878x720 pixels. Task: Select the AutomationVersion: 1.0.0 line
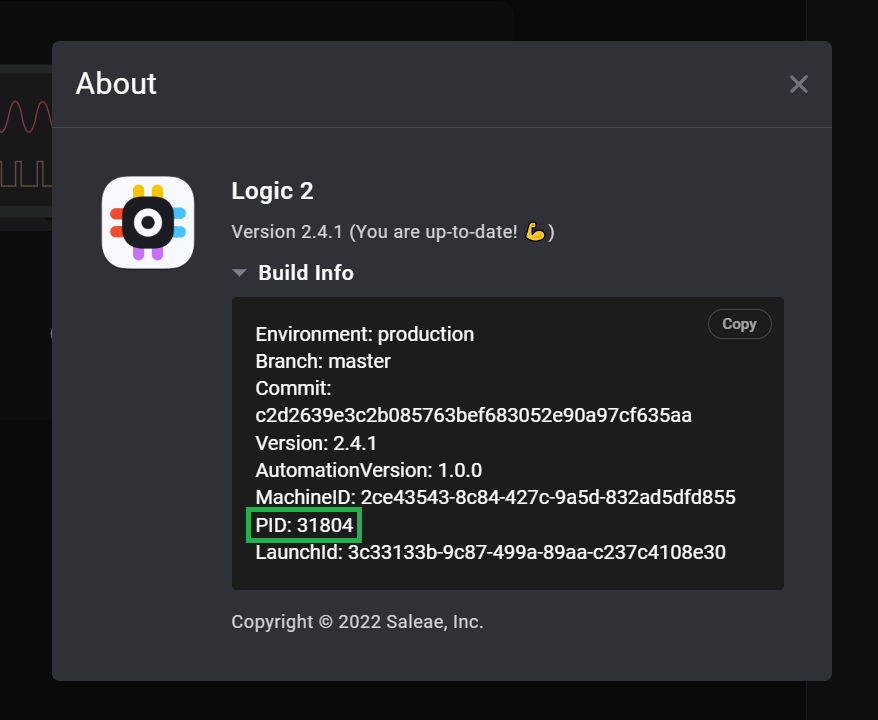pos(368,470)
